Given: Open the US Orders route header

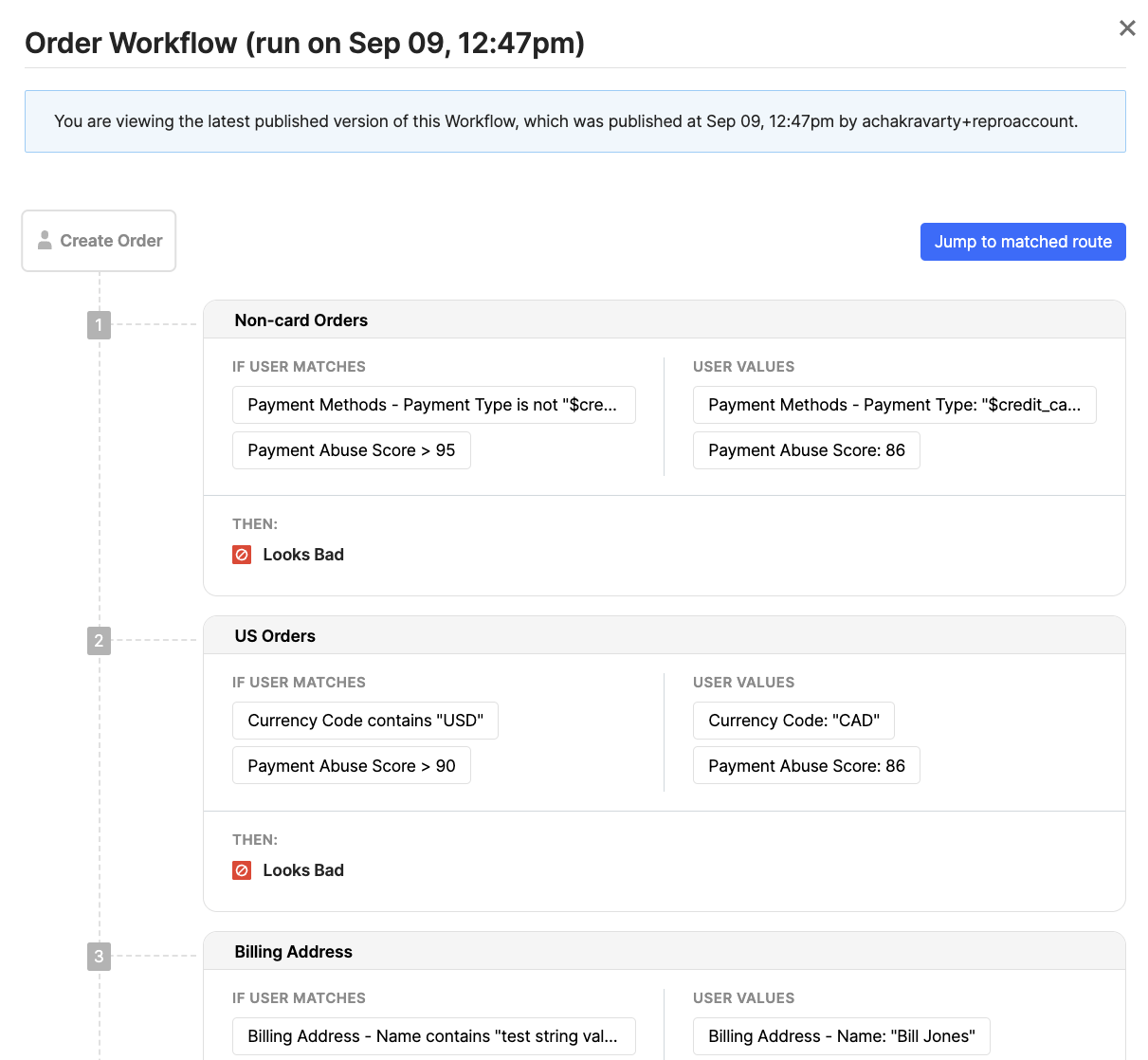Looking at the screenshot, I should (665, 636).
